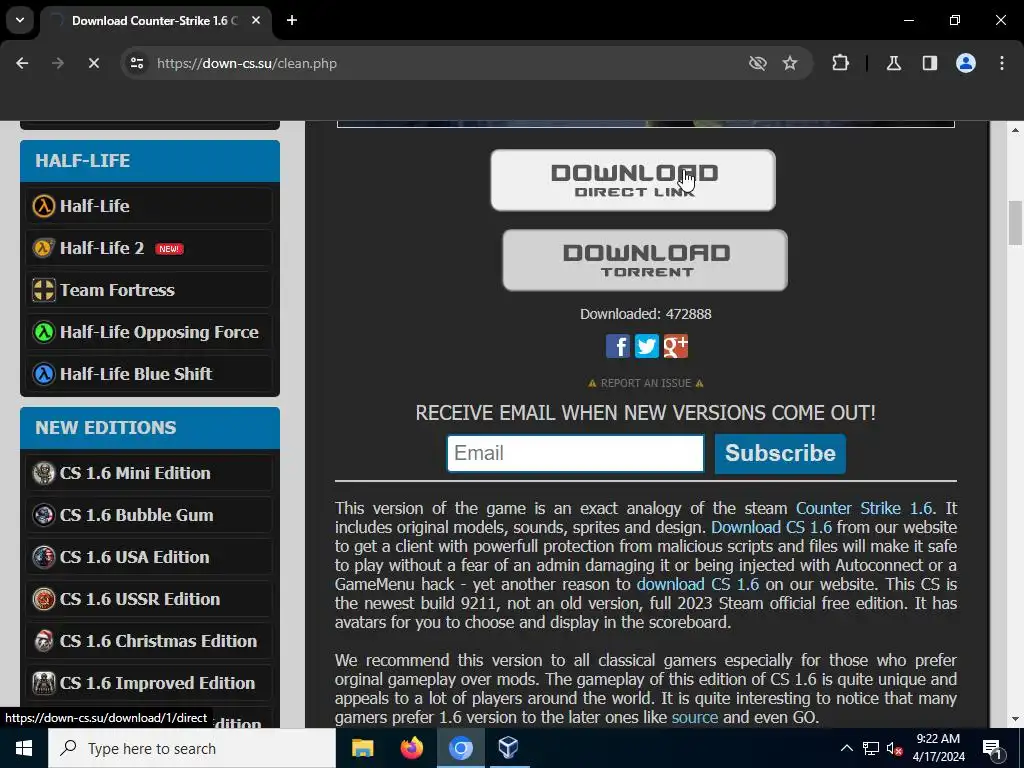Share on Facebook icon
Image resolution: width=1024 pixels, height=768 pixels.
(x=618, y=346)
